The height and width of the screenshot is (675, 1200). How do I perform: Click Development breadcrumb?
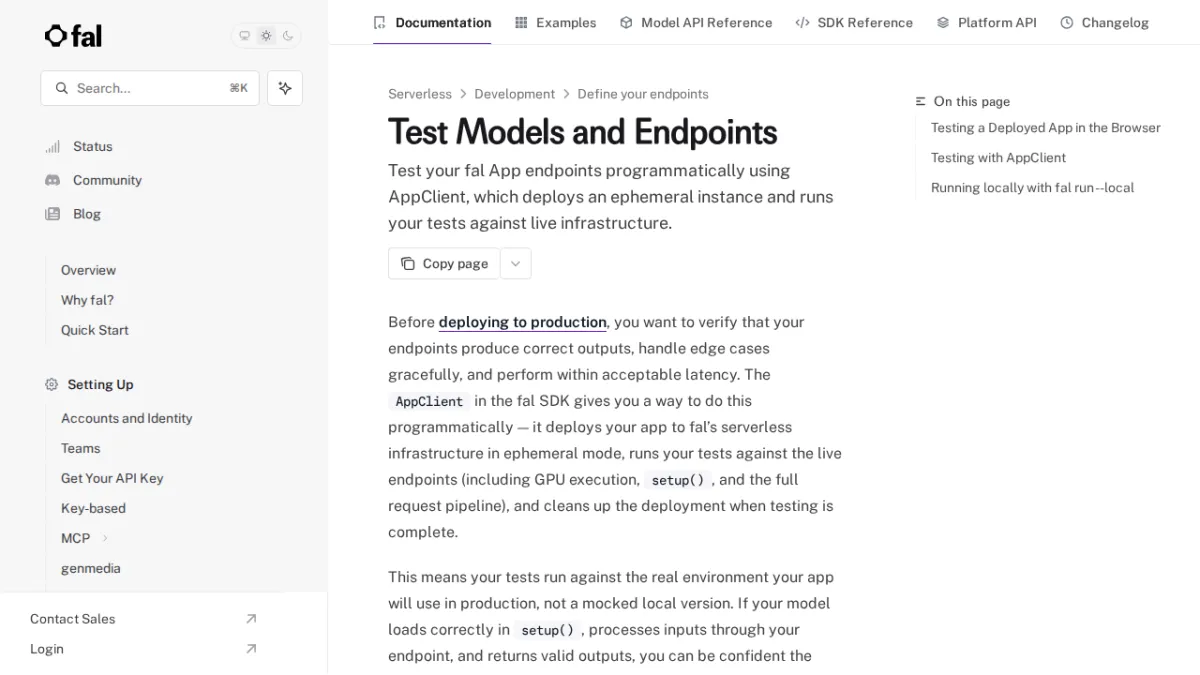(x=514, y=94)
